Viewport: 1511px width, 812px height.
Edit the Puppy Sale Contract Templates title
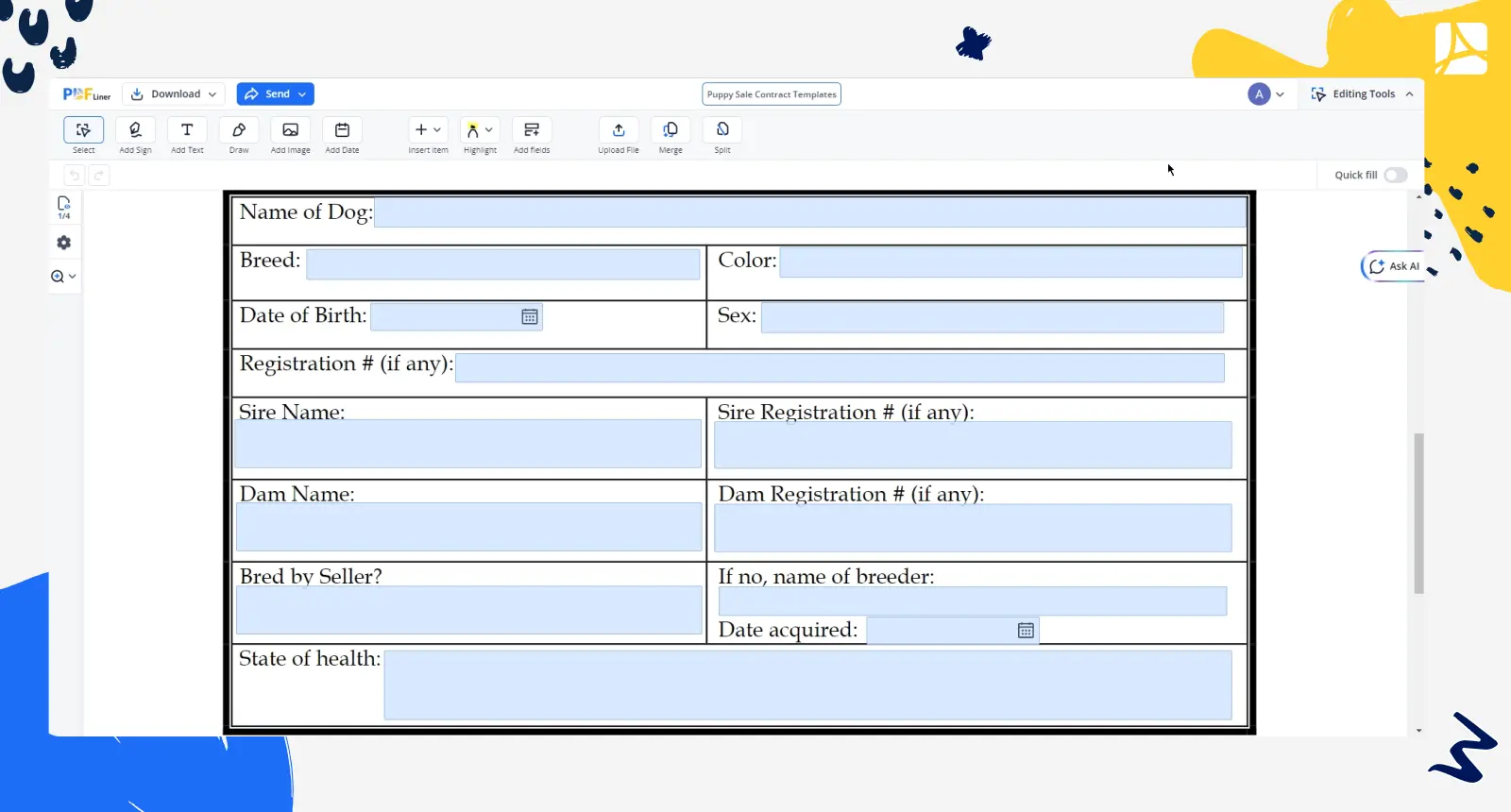click(772, 94)
